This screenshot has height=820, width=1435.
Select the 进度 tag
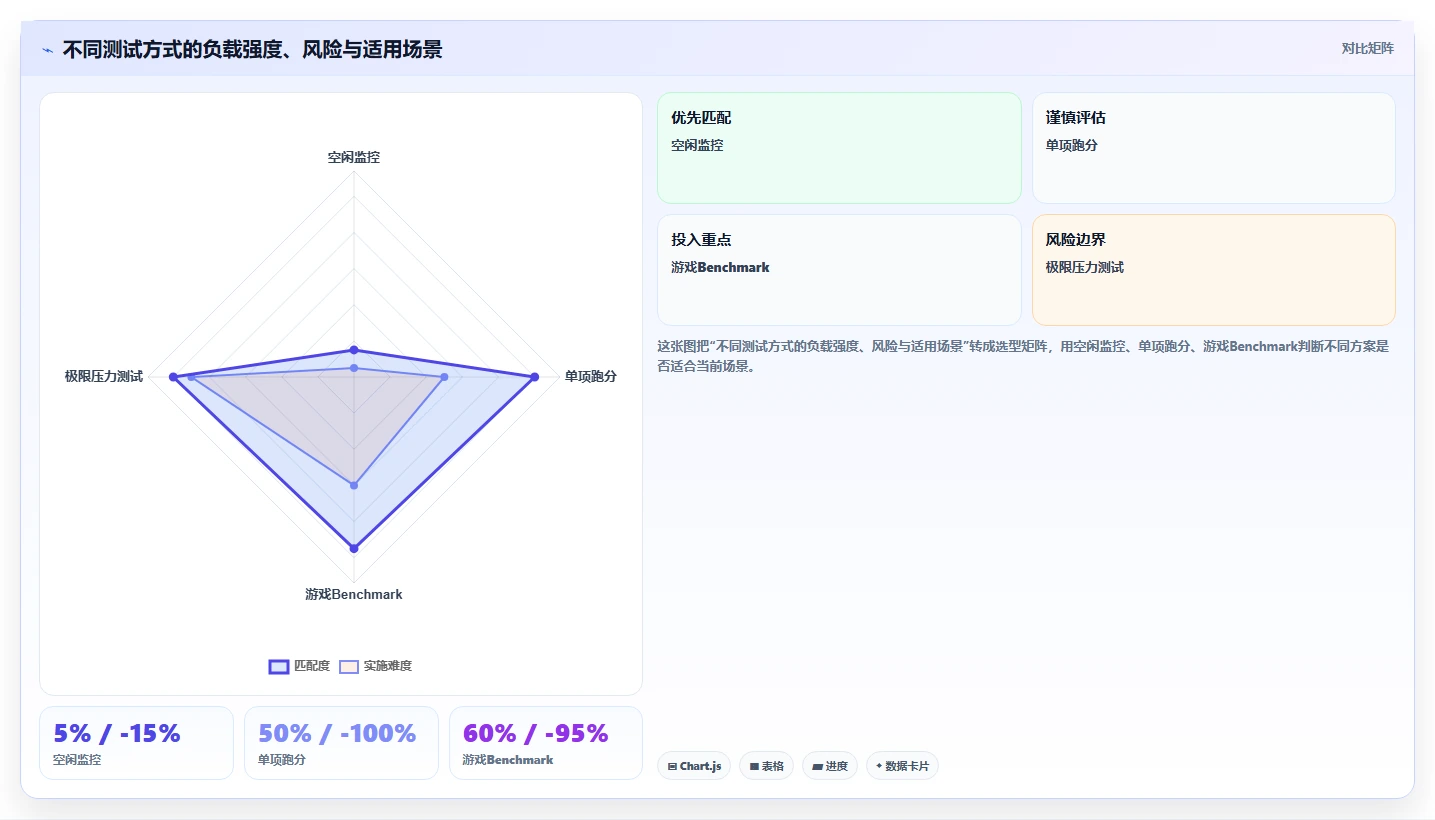[830, 766]
